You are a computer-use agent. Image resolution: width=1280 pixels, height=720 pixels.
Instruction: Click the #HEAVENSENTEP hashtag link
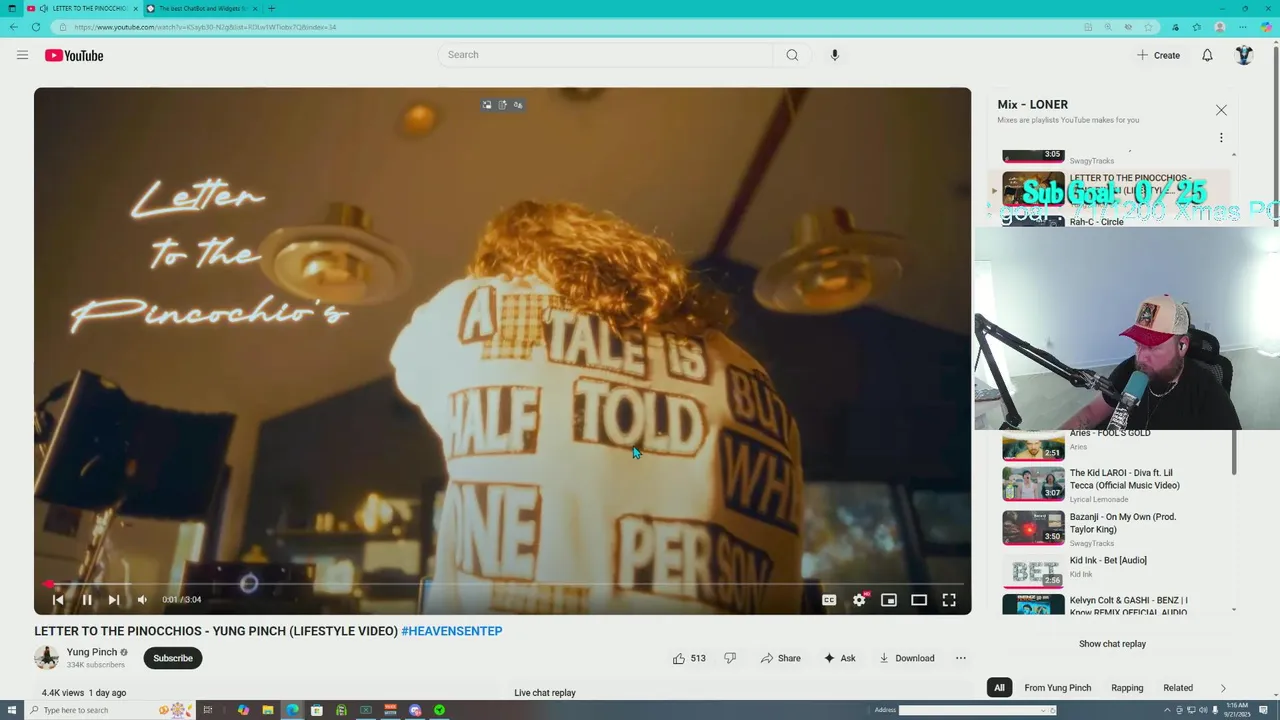coord(452,631)
